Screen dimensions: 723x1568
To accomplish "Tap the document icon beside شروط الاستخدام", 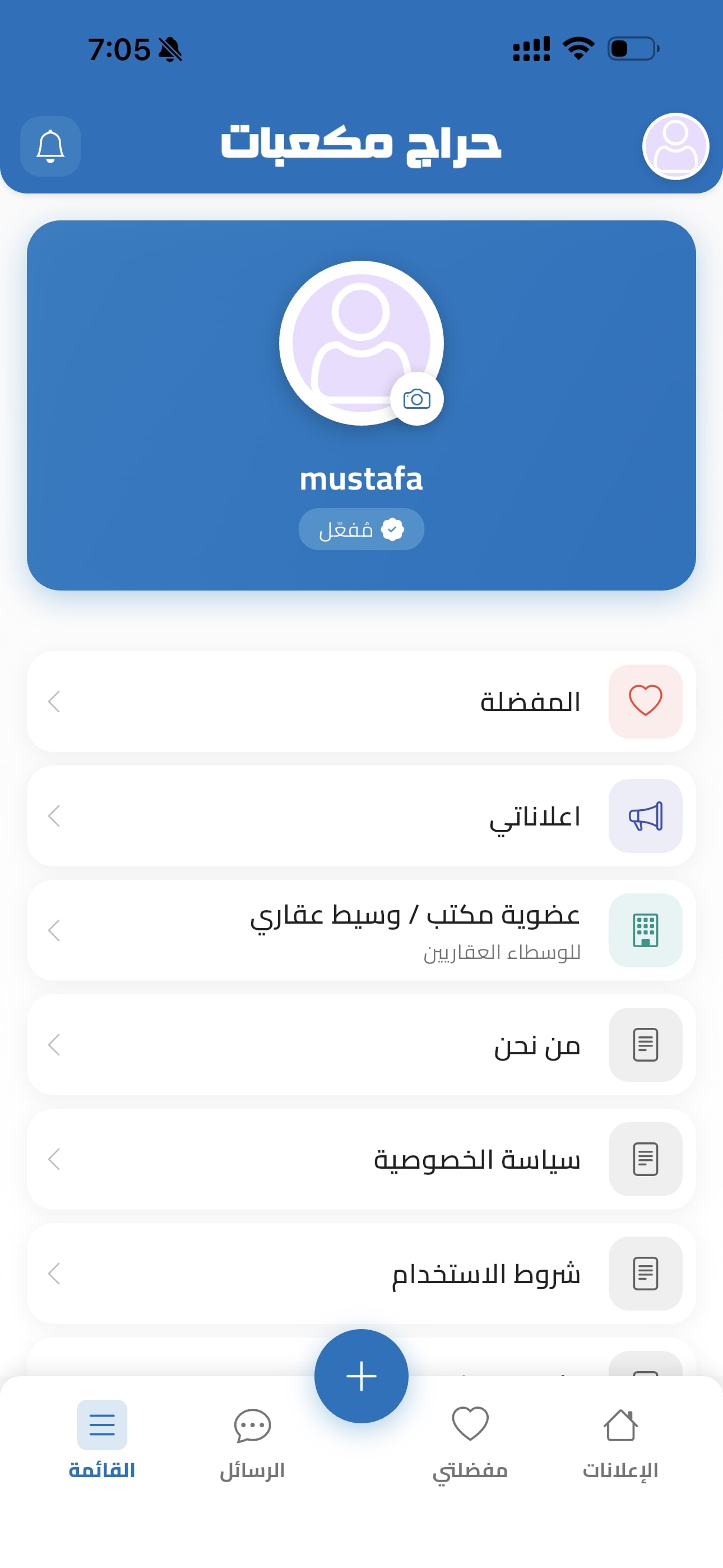I will [645, 1274].
